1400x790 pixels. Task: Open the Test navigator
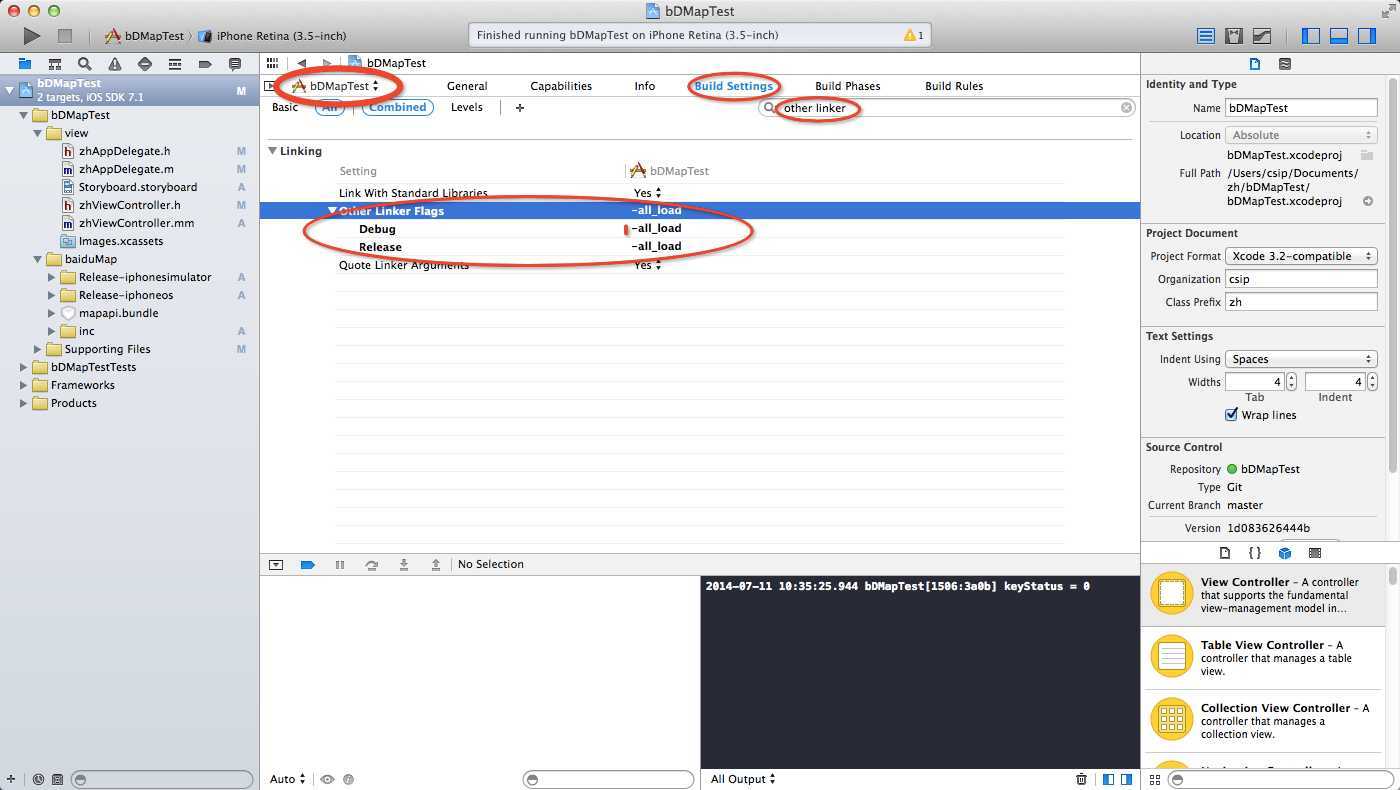click(145, 64)
